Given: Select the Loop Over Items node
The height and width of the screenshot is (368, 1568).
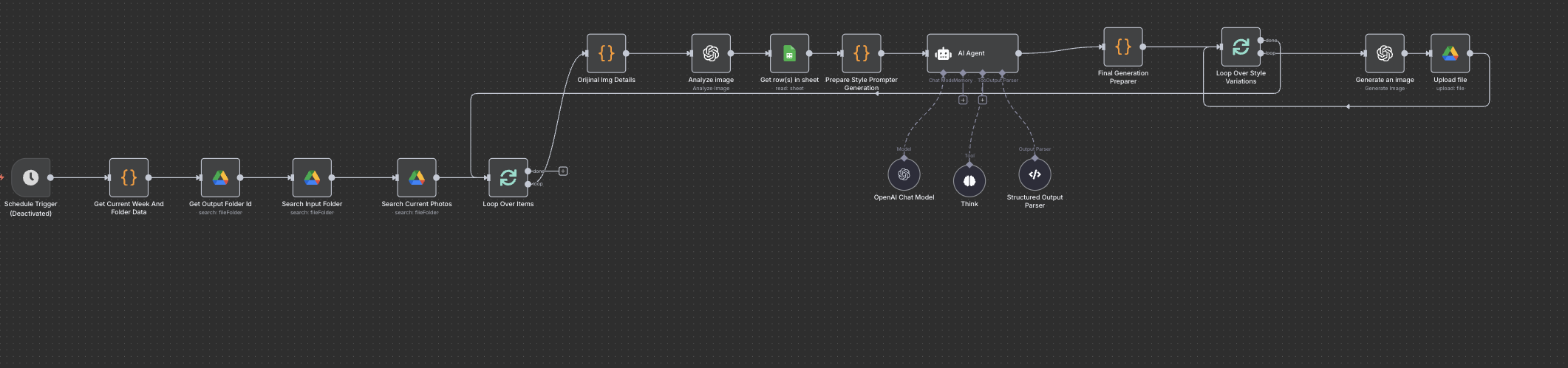Looking at the screenshot, I should (508, 177).
